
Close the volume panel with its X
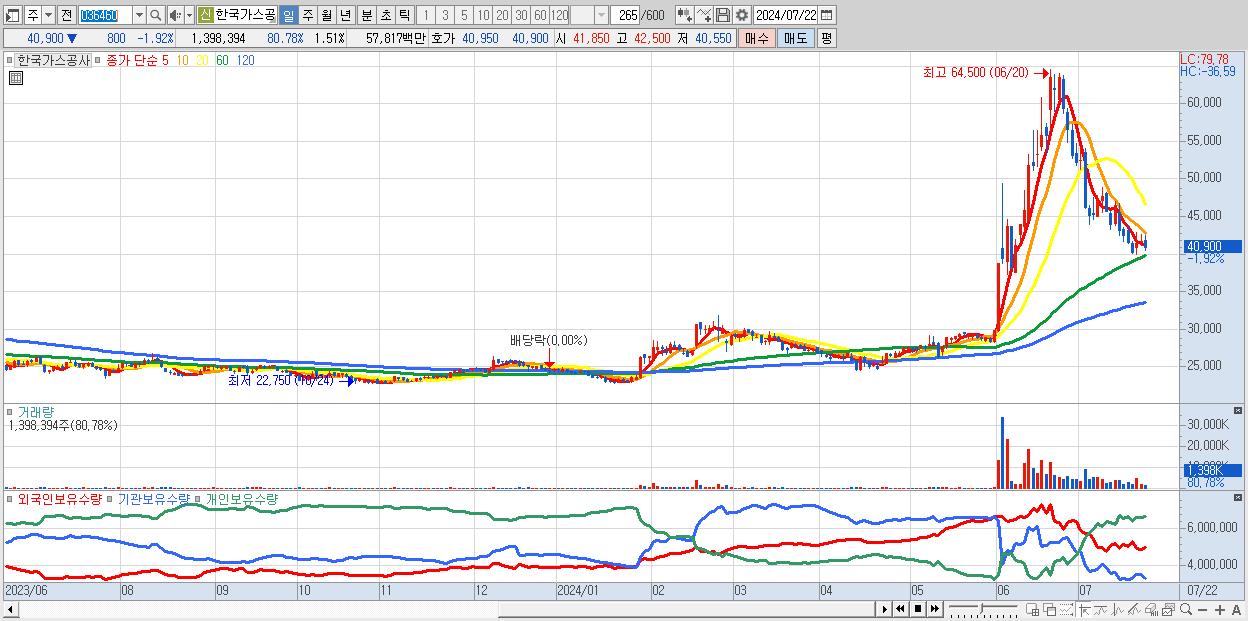(1238, 410)
